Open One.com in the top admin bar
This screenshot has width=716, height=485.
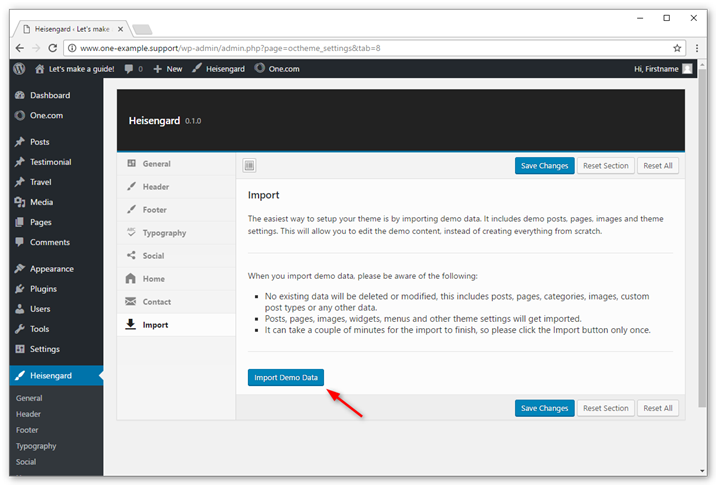click(277, 69)
